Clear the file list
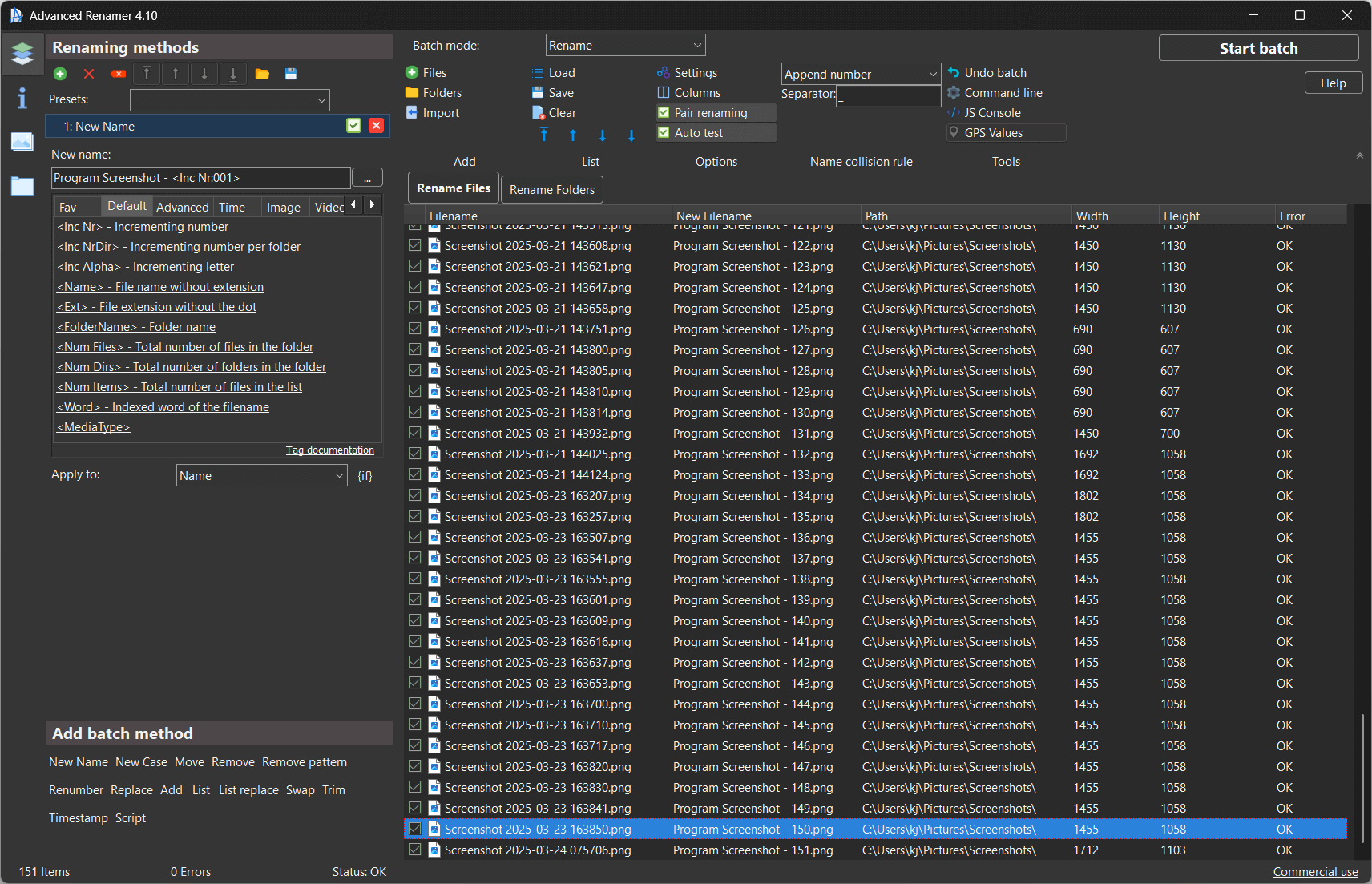The image size is (1372, 884). coord(554,113)
